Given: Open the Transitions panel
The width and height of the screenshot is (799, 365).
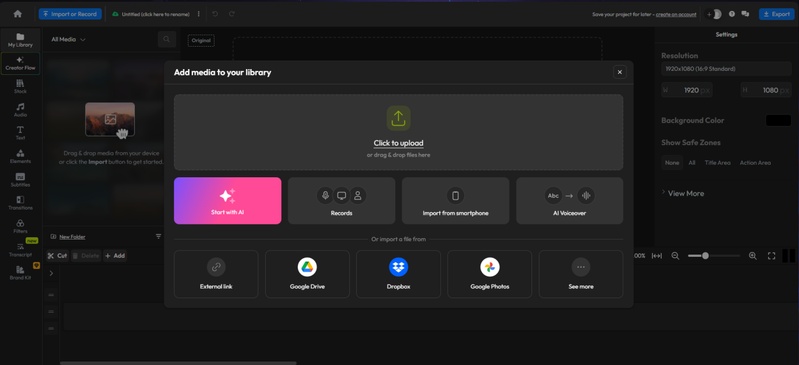Looking at the screenshot, I should pyautogui.click(x=20, y=203).
